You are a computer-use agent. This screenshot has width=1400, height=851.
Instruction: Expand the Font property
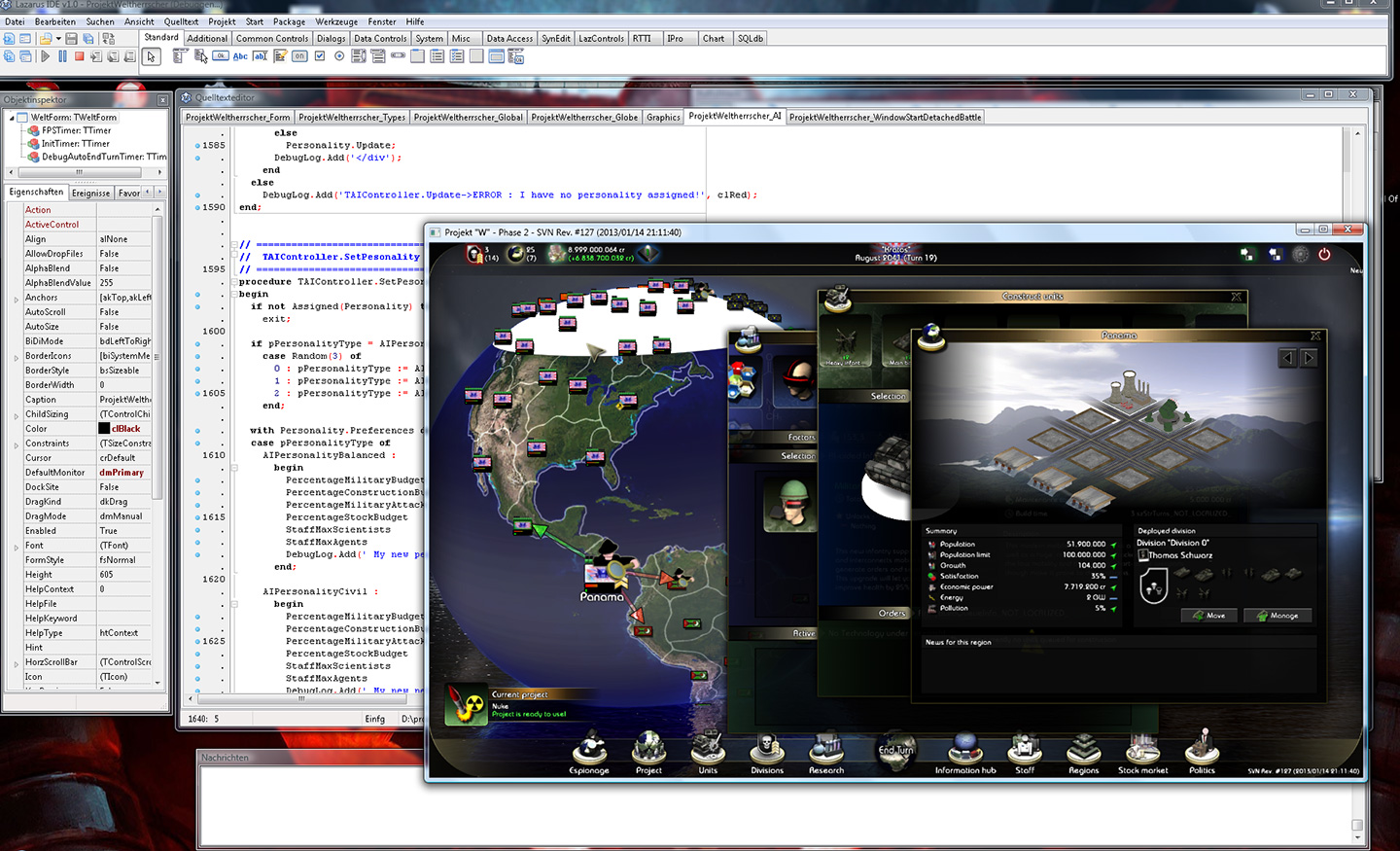[x=16, y=547]
